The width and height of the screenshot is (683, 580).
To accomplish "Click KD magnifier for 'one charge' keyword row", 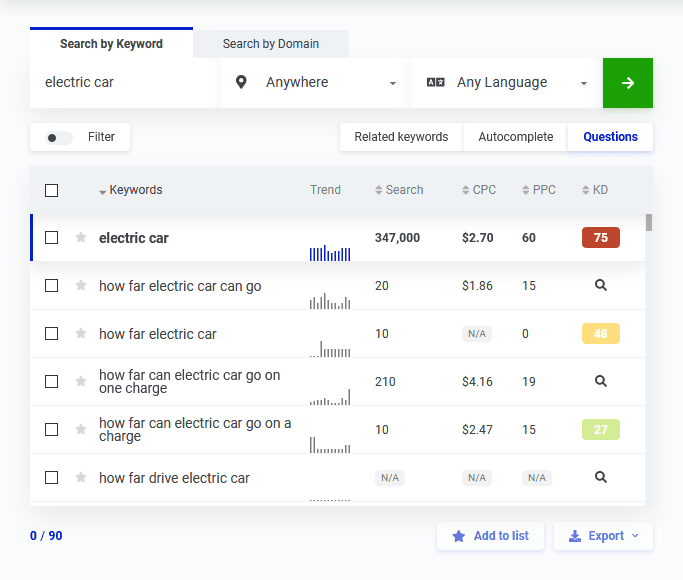I will [x=601, y=381].
